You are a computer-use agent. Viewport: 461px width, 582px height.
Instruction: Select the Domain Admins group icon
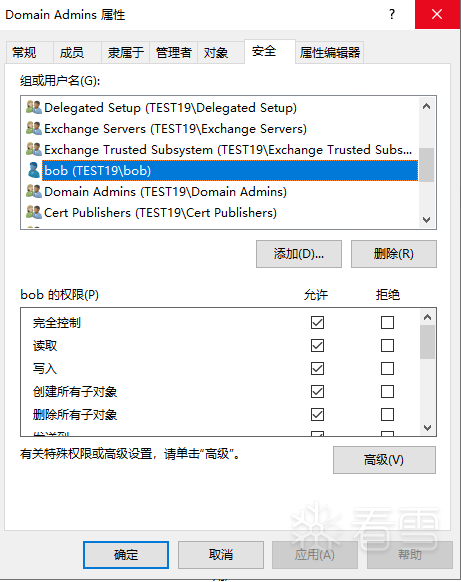pyautogui.click(x=34, y=192)
